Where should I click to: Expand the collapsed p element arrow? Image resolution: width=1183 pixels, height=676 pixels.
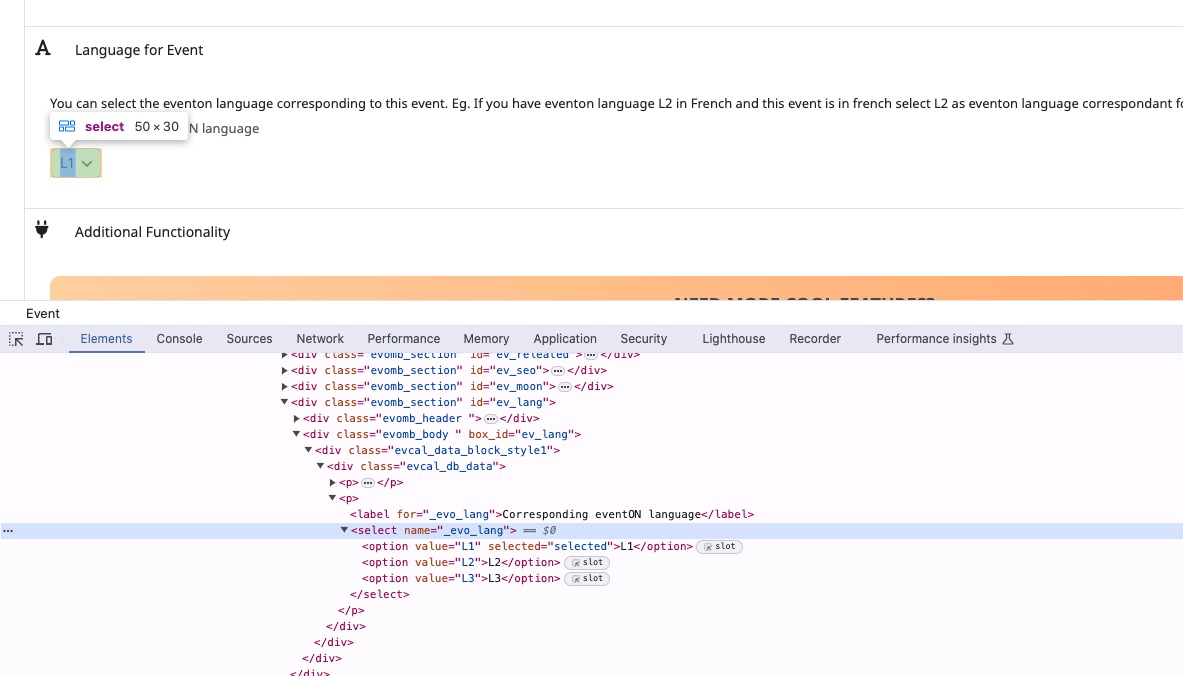pos(333,483)
